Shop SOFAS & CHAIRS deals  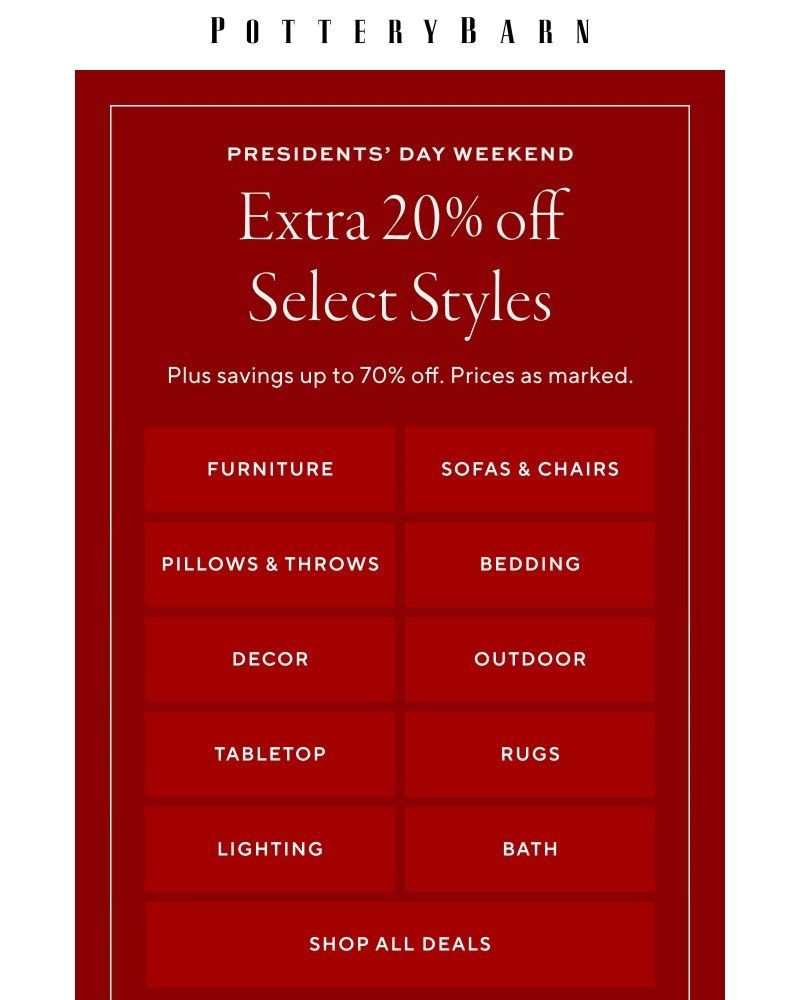530,469
